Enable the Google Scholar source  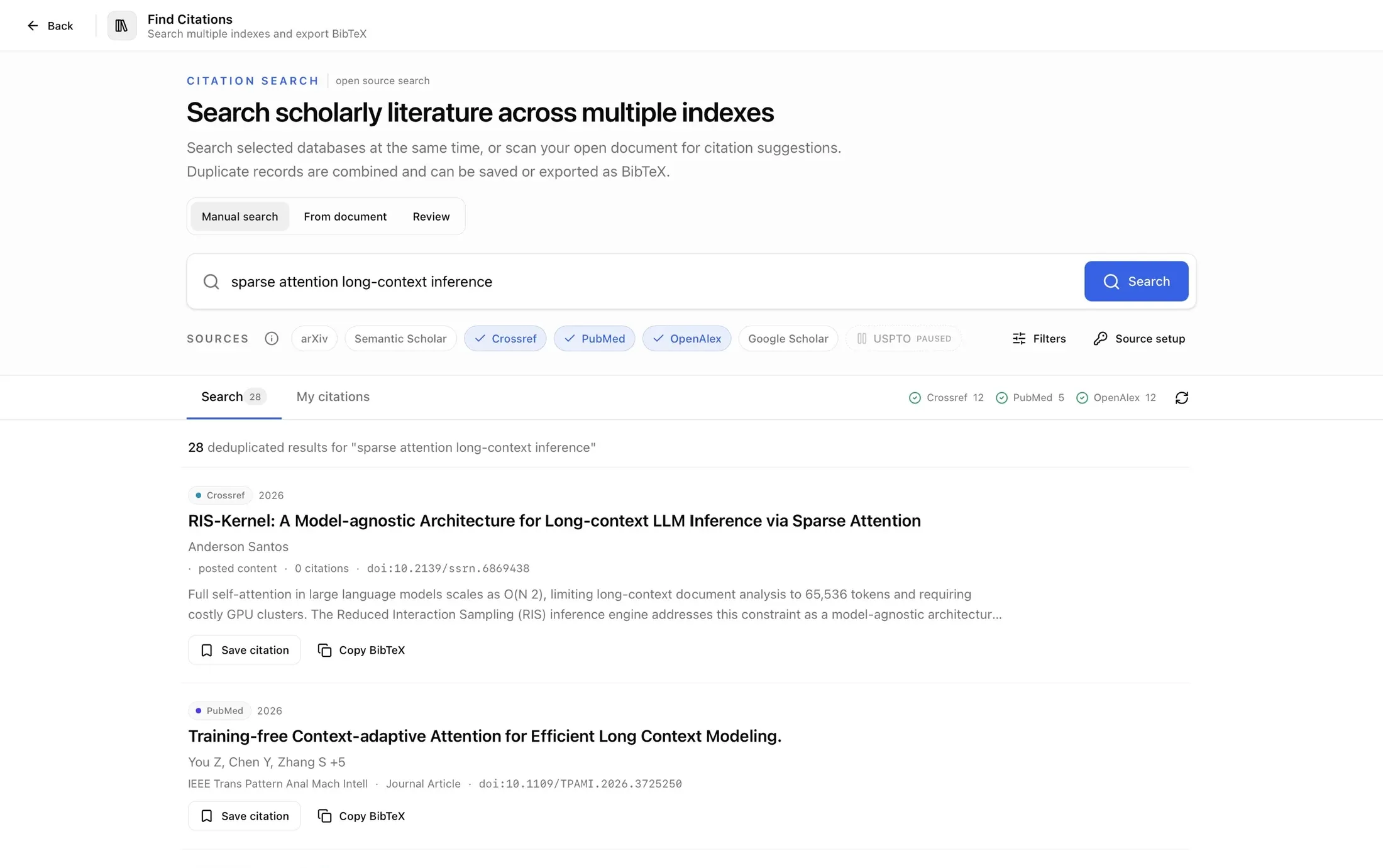coord(788,339)
